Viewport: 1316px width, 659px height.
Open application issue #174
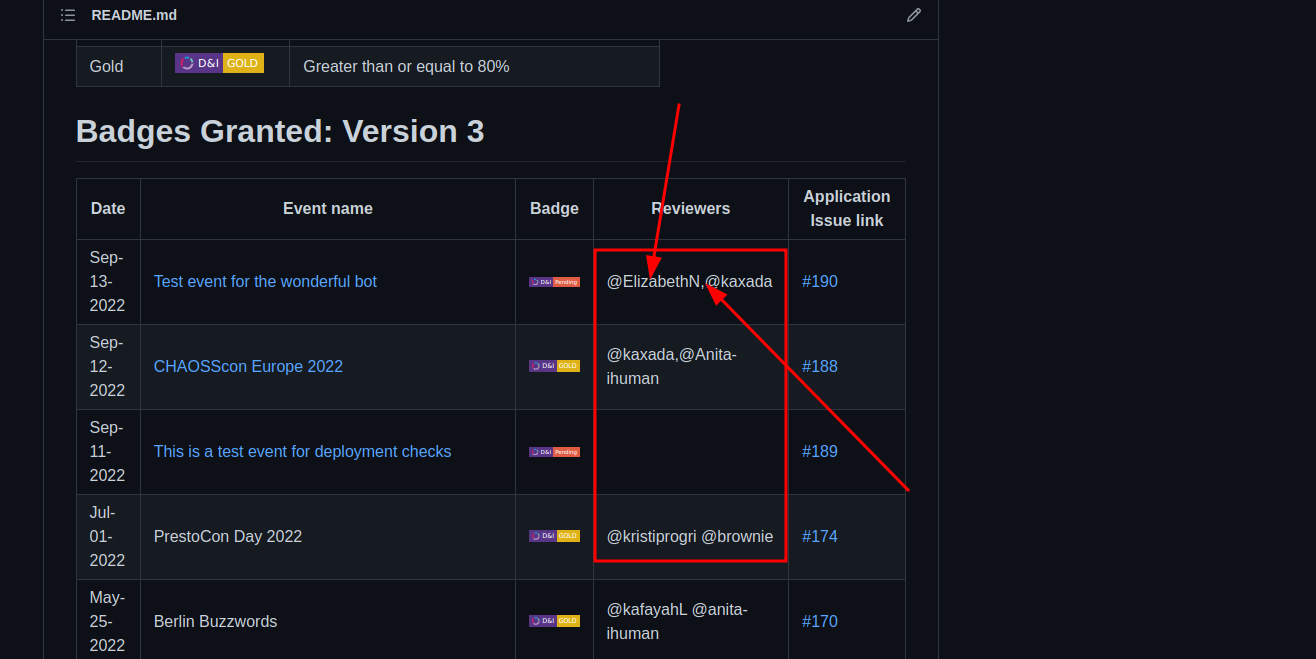click(x=820, y=536)
